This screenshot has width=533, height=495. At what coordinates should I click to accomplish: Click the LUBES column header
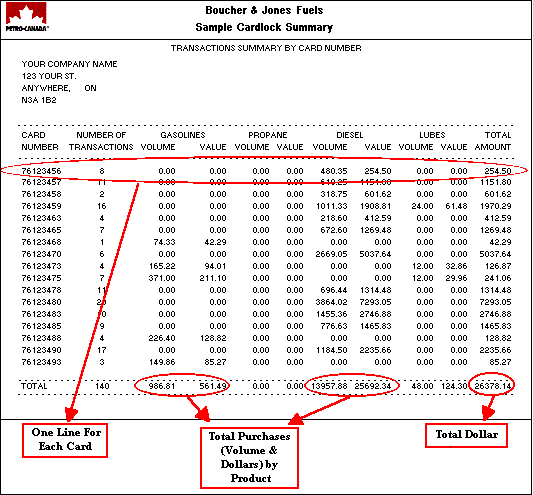(432, 135)
